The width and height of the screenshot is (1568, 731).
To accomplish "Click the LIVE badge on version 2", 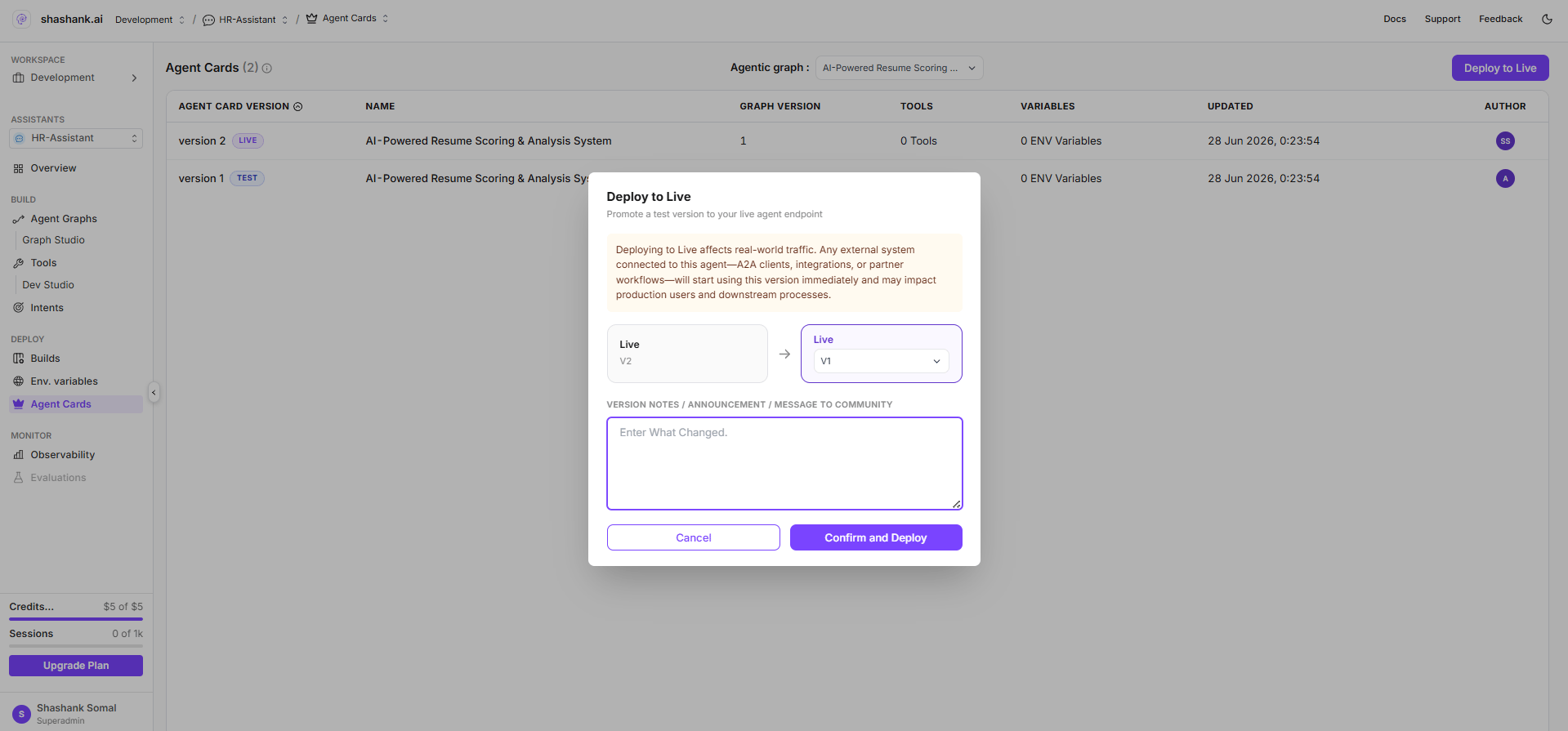I will pyautogui.click(x=248, y=140).
